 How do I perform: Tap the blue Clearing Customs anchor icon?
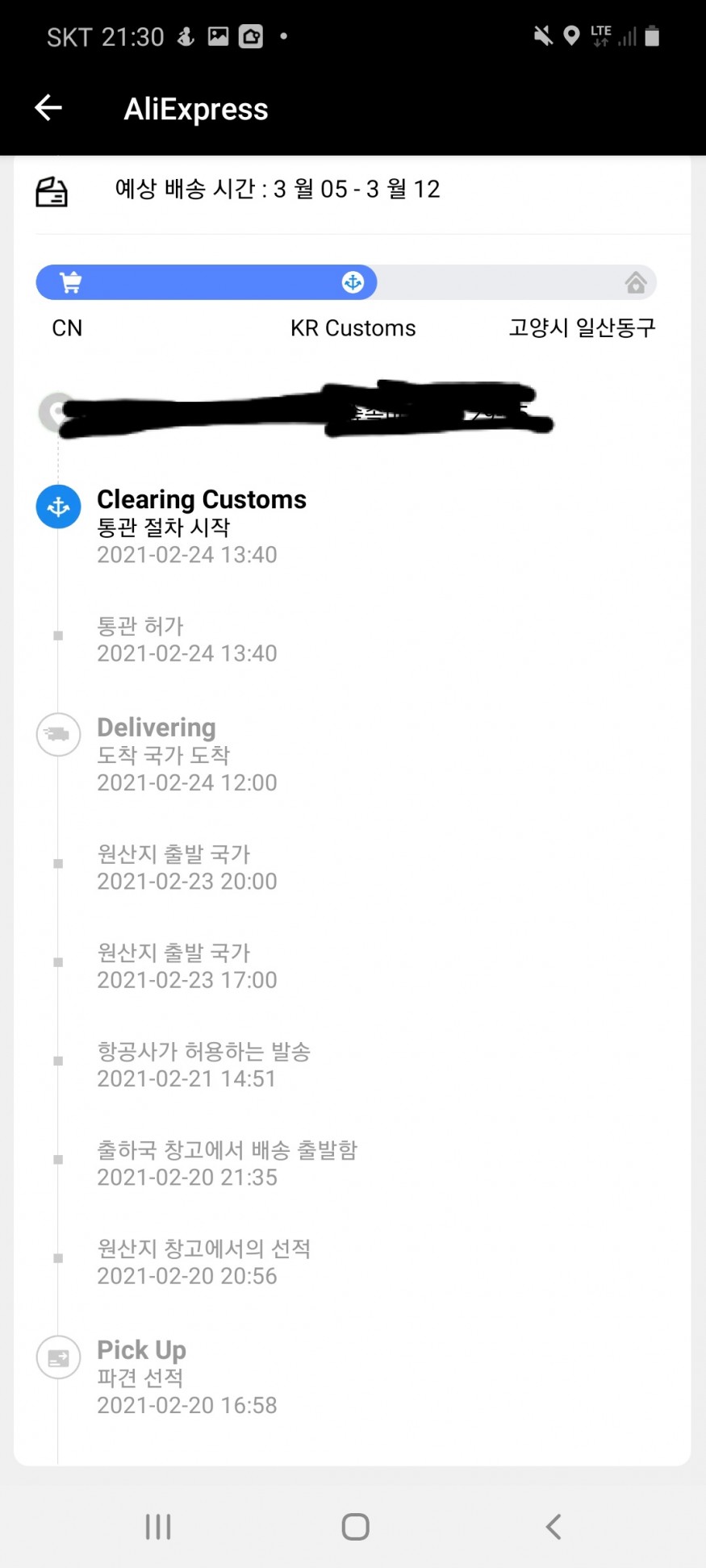[58, 507]
